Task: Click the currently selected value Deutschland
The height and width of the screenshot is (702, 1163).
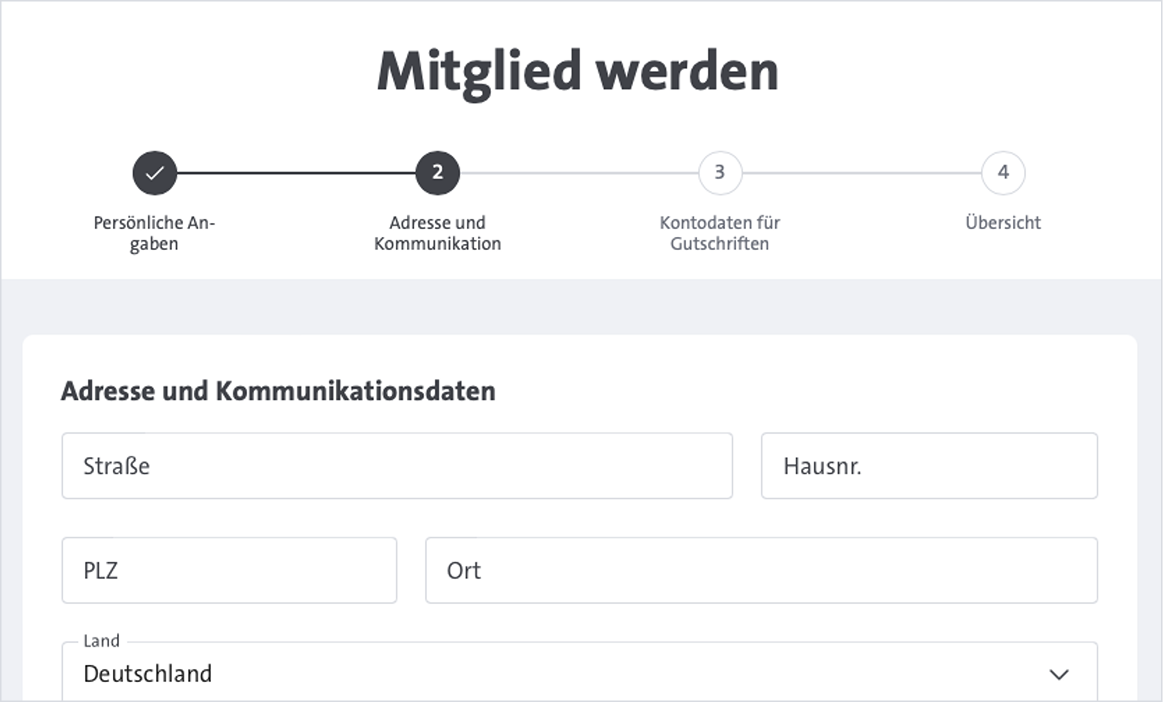Action: point(146,674)
